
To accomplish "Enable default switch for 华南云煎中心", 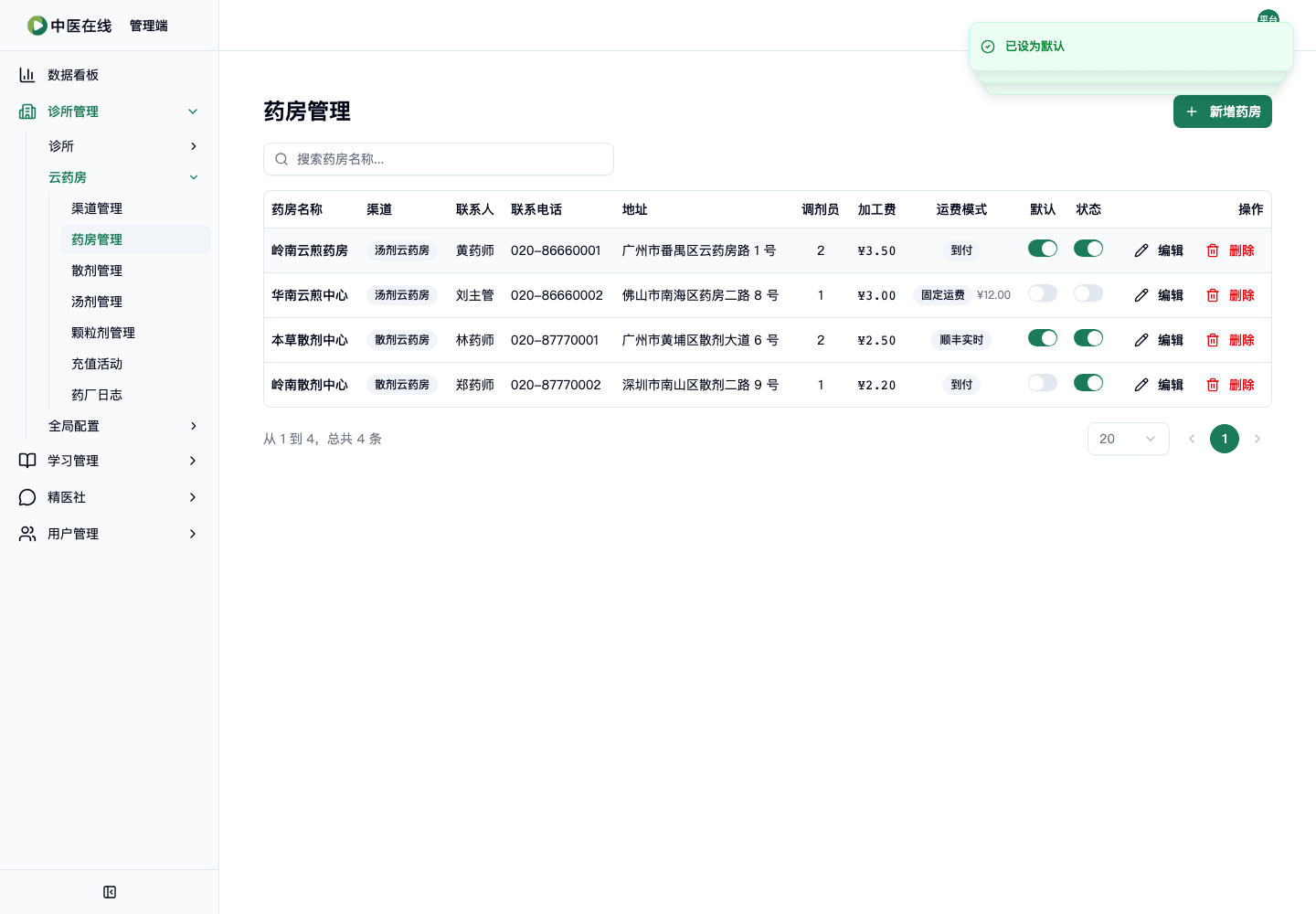I will pos(1043,293).
